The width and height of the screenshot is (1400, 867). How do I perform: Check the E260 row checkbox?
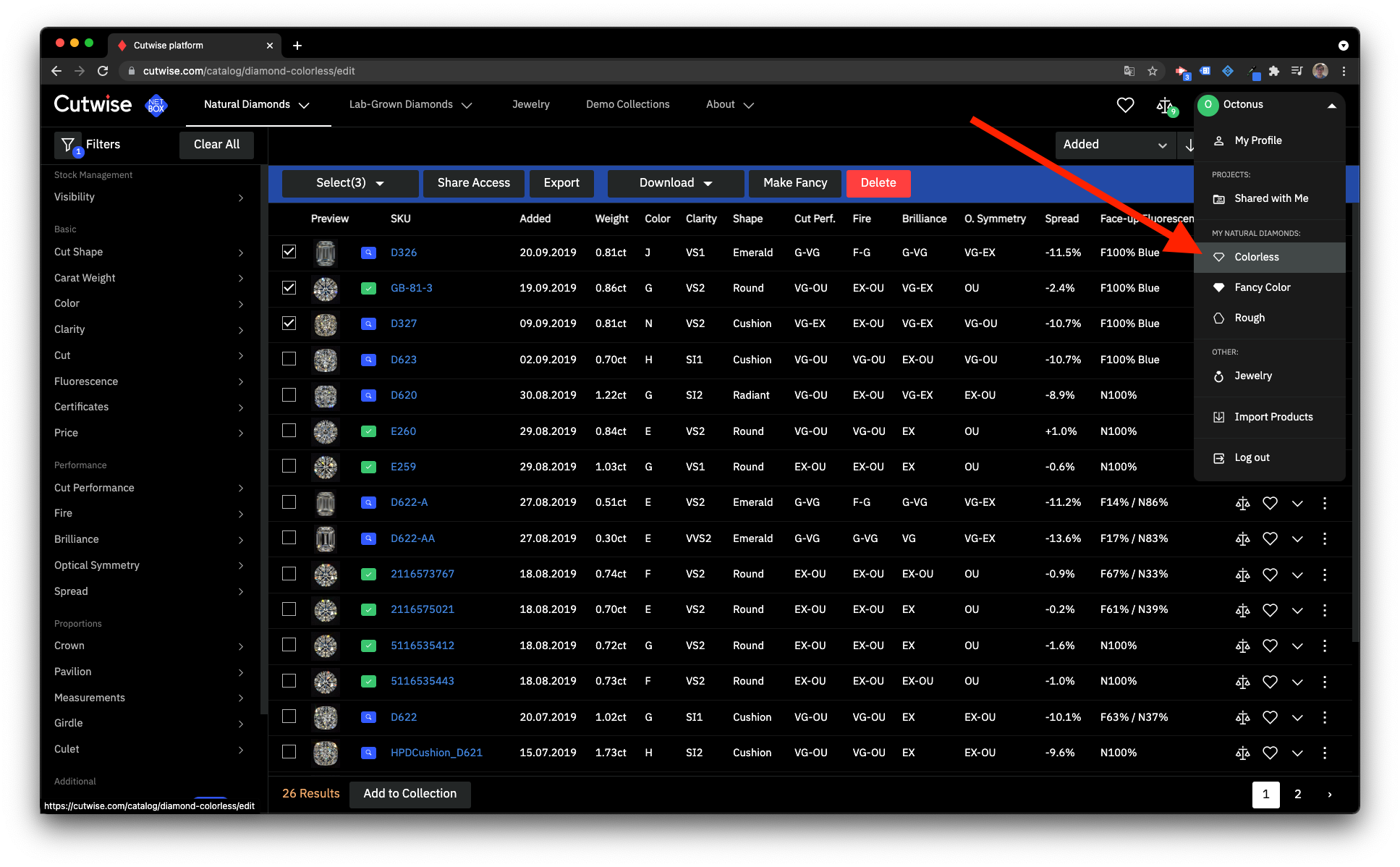tap(289, 431)
